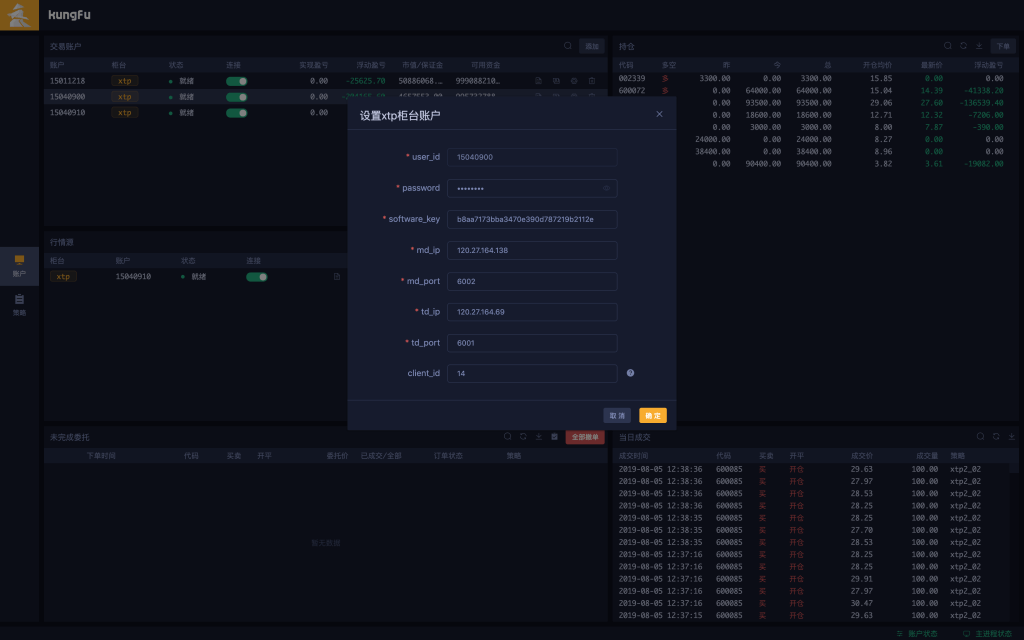Select position row 600072
1024x640 pixels.
[x=815, y=91]
